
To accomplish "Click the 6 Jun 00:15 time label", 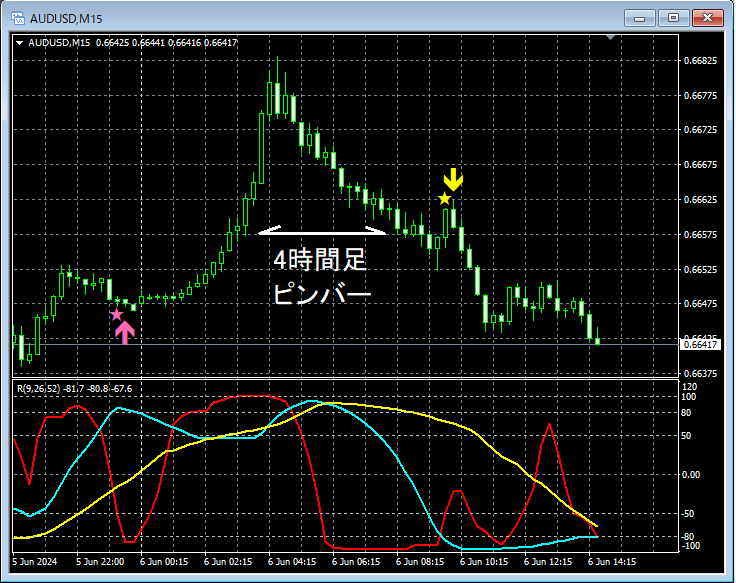I will pyautogui.click(x=164, y=562).
